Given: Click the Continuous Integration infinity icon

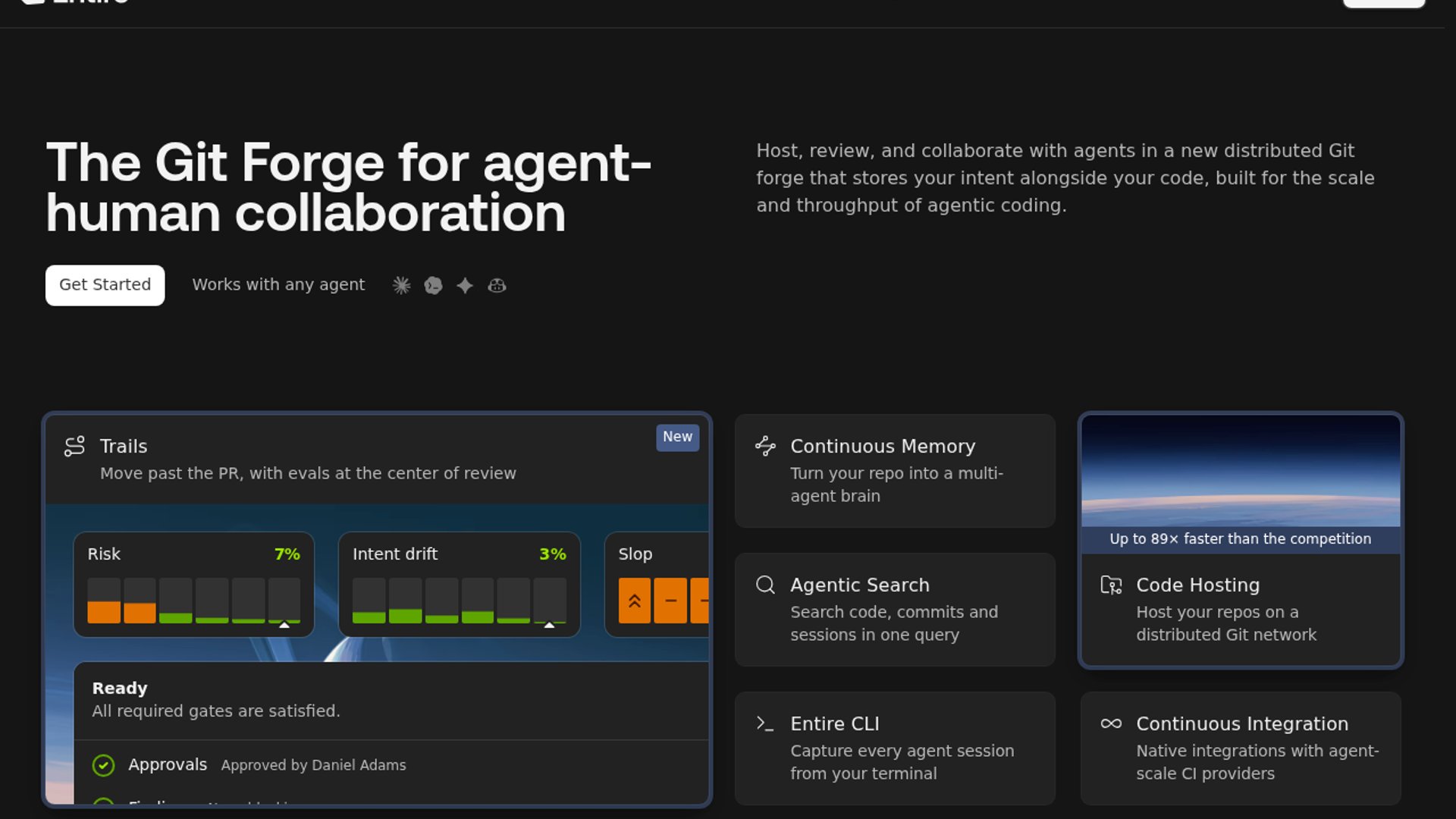Looking at the screenshot, I should pyautogui.click(x=1111, y=723).
